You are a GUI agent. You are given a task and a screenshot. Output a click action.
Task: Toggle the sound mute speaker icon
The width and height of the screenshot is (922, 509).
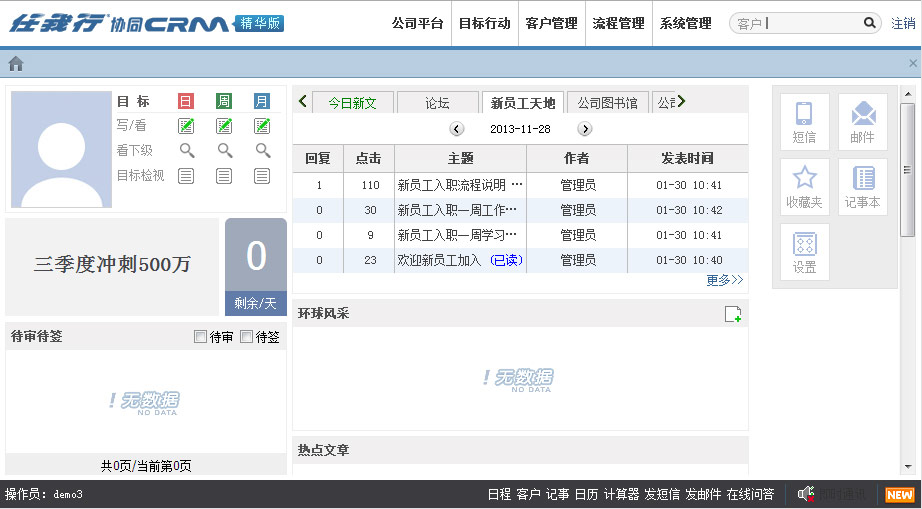[805, 494]
